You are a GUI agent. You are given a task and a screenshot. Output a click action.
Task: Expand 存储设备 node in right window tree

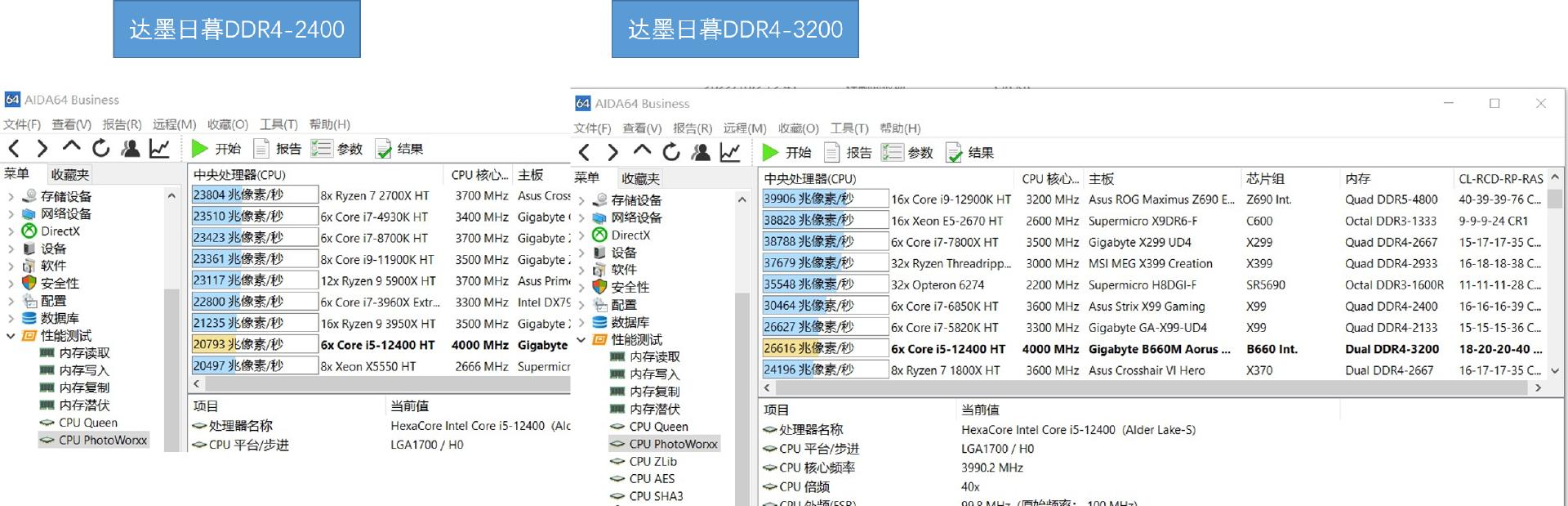(x=581, y=200)
